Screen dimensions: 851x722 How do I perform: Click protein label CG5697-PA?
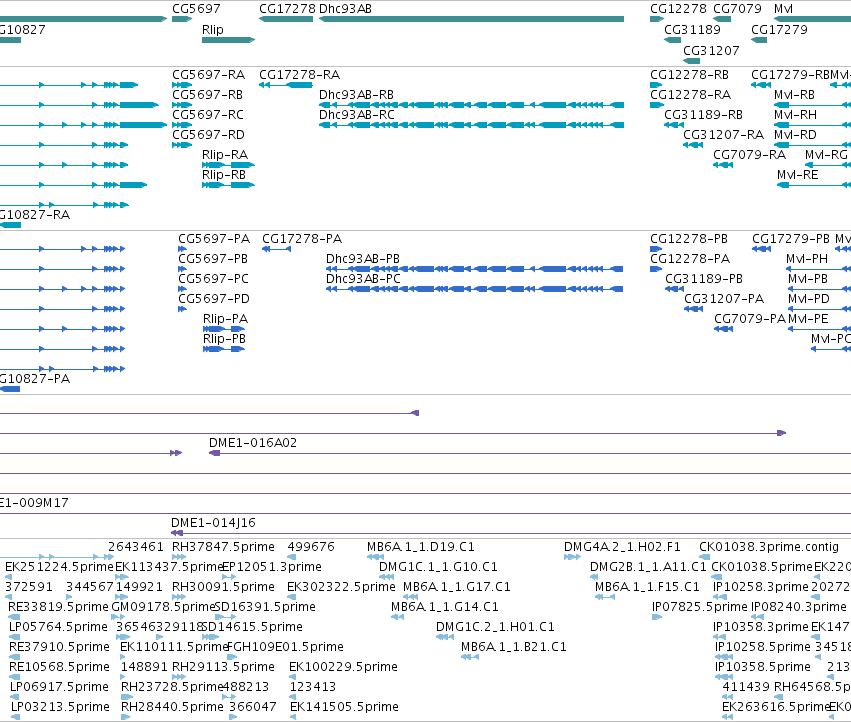(x=214, y=239)
